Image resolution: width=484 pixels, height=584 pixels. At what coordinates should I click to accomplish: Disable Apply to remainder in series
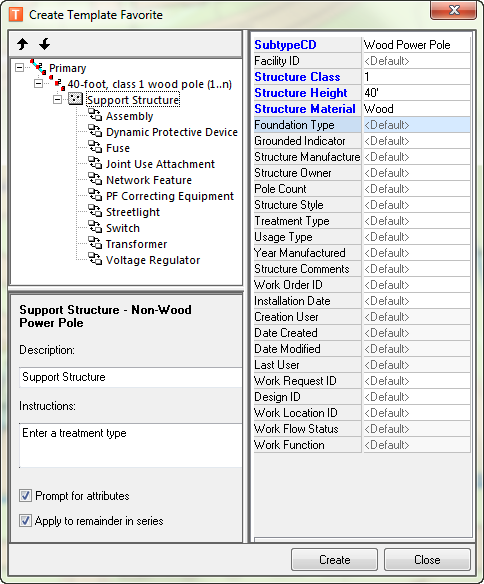[x=25, y=521]
